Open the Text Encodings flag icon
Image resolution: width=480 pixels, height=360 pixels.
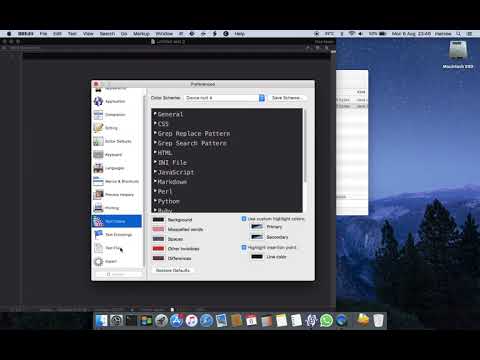point(98,234)
